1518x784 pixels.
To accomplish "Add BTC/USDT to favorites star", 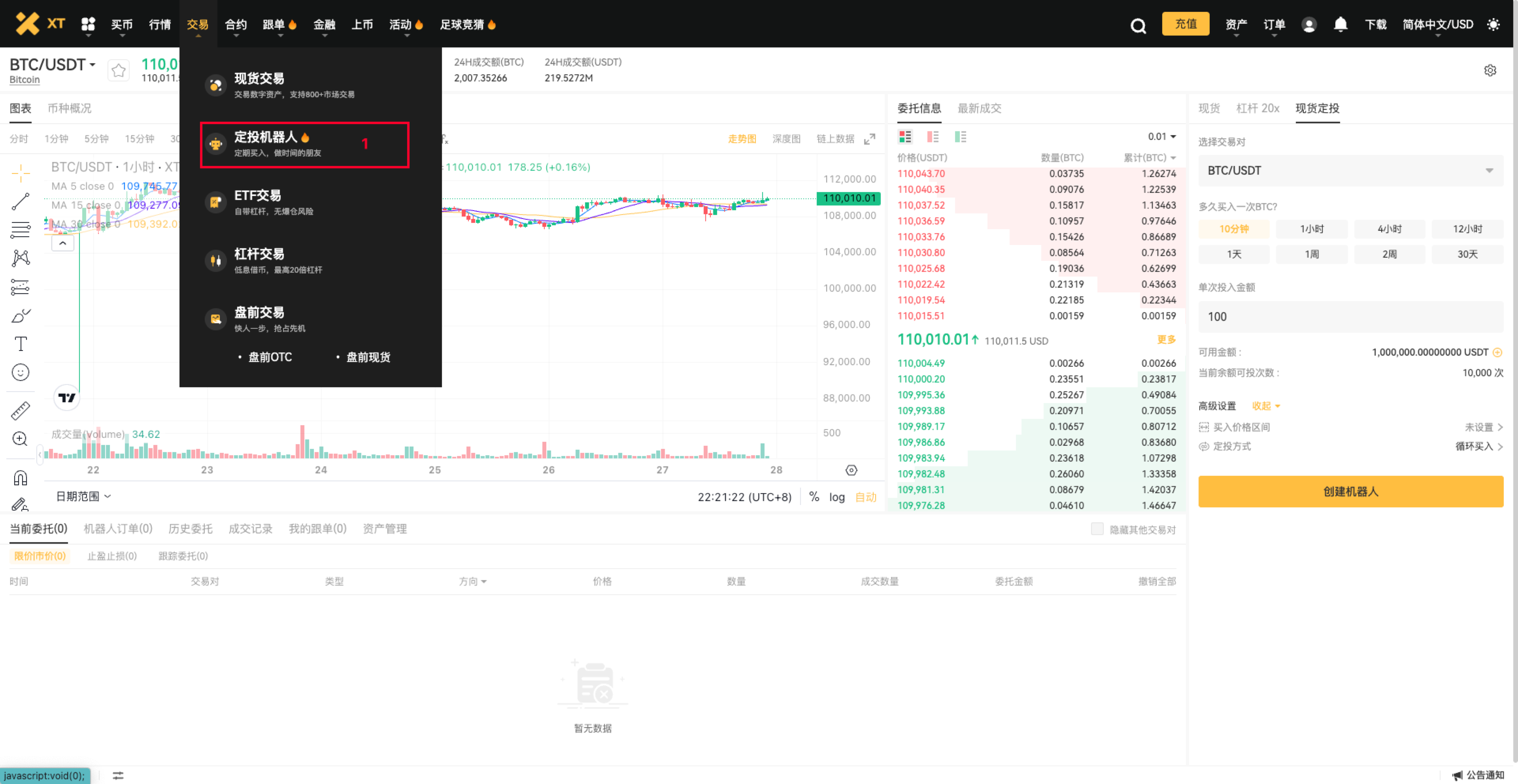I will (119, 71).
